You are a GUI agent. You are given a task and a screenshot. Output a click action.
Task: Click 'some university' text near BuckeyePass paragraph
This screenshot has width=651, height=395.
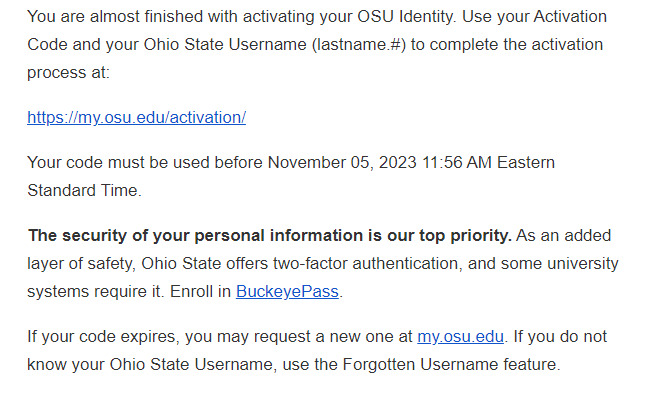point(560,264)
